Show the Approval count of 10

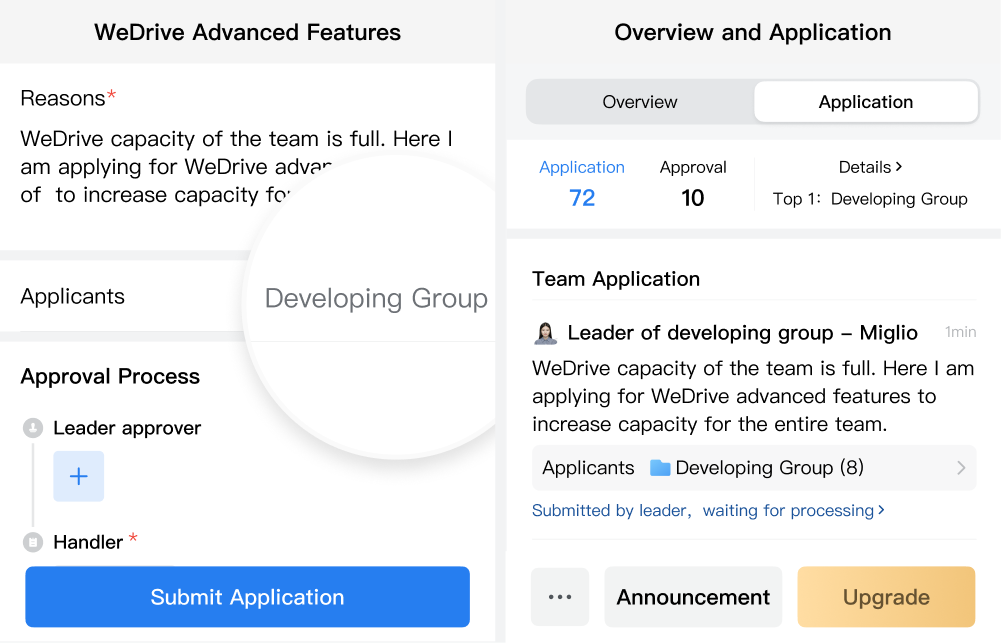[693, 184]
